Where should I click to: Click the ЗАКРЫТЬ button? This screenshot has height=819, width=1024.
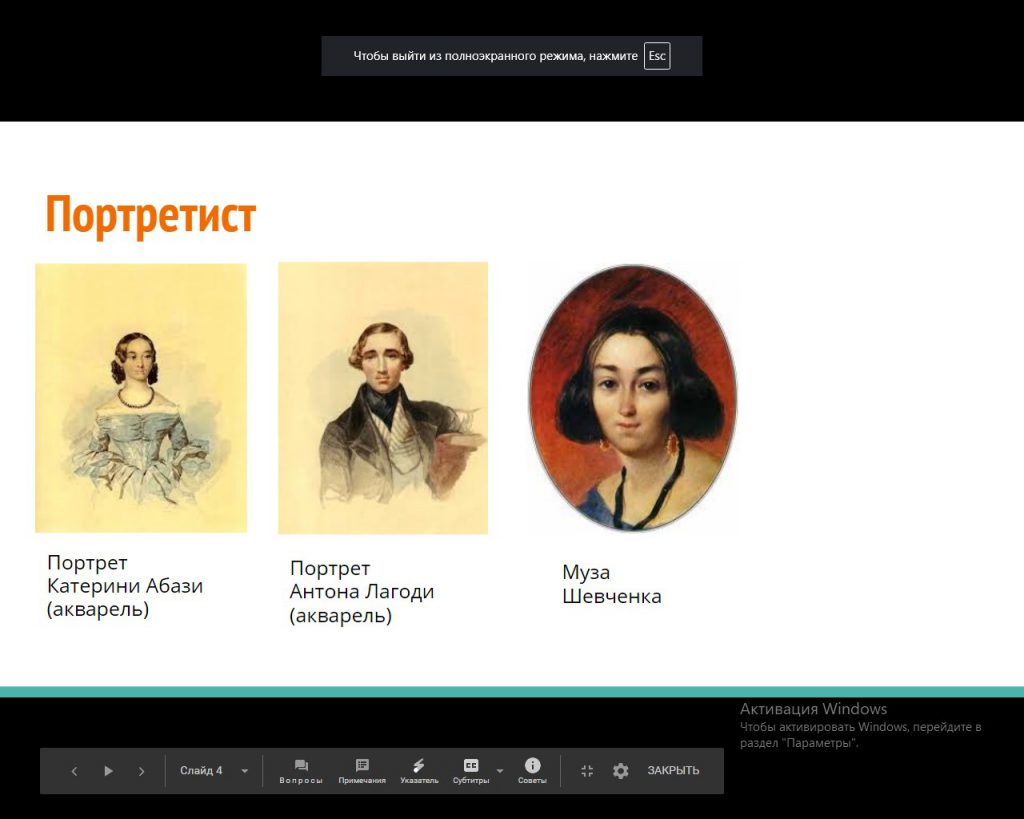[673, 771]
